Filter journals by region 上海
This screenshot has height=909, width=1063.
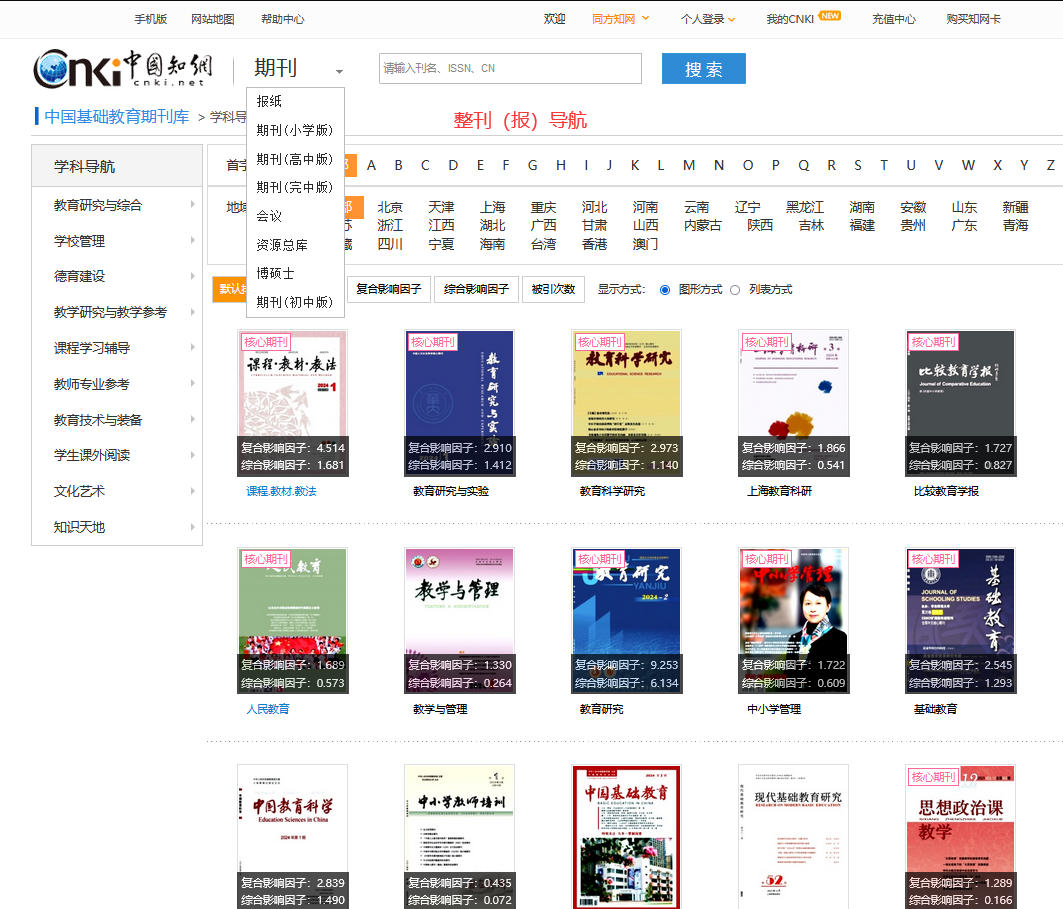[492, 207]
